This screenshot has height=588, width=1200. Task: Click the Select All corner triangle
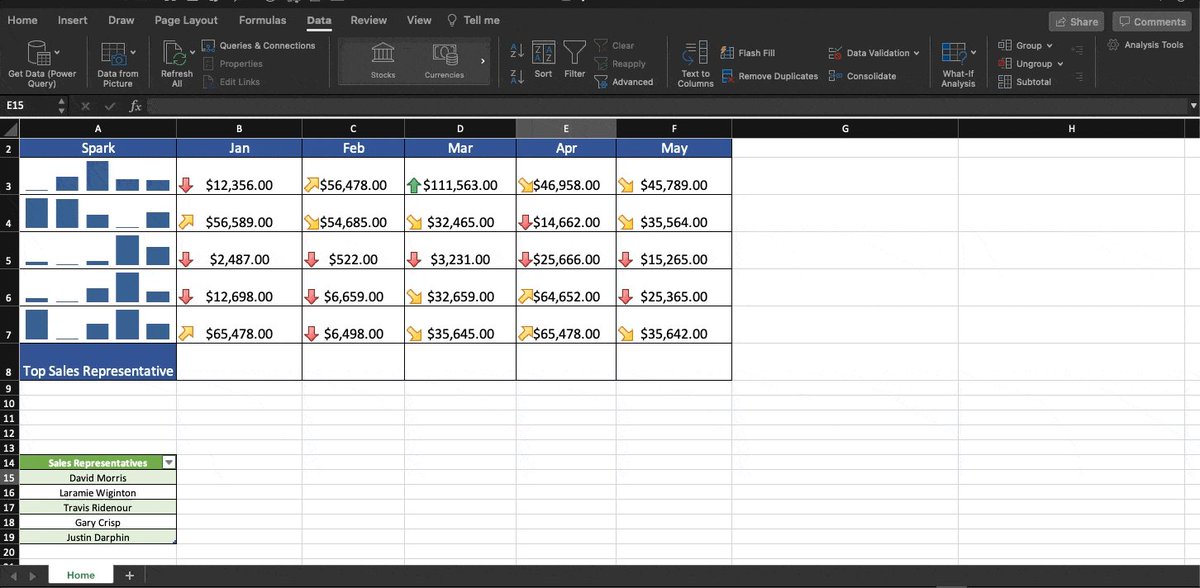(x=9, y=128)
